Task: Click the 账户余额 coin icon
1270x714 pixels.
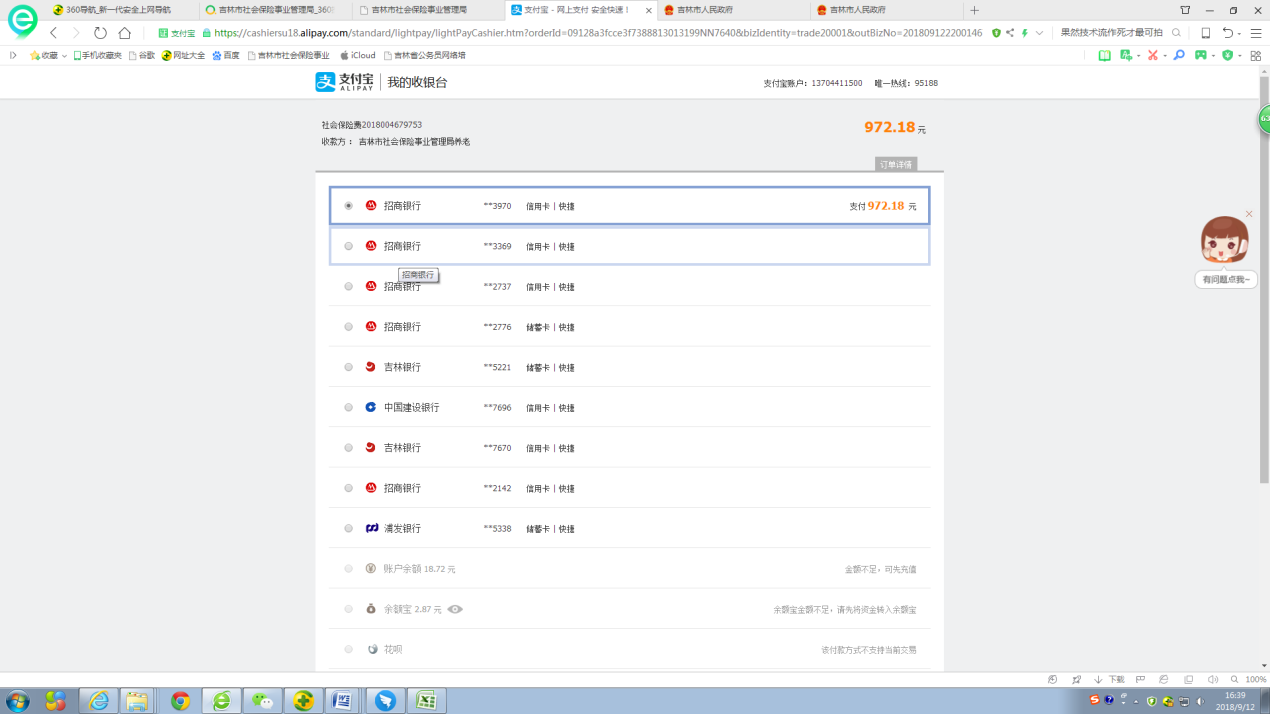Action: 371,569
